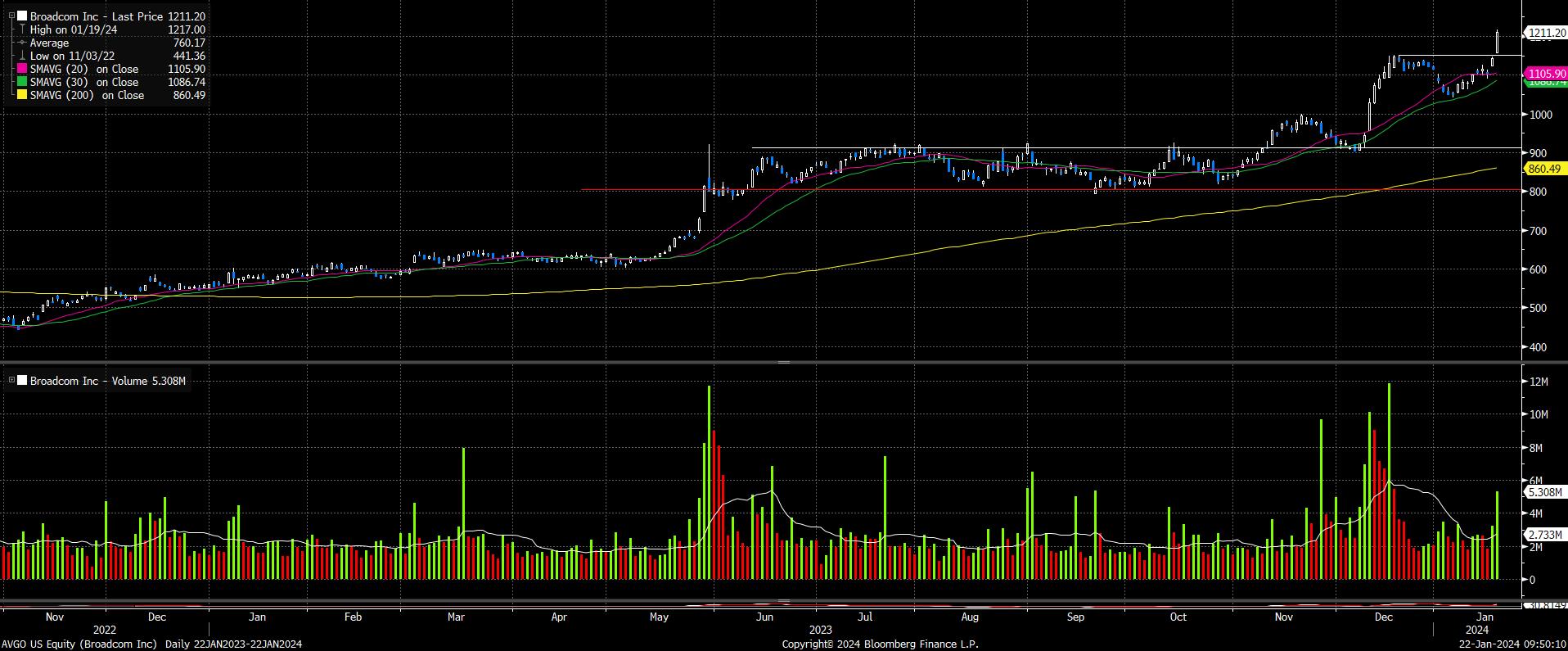The image size is (1568, 651).
Task: Click the 760.17 average value in legend
Action: 189,43
